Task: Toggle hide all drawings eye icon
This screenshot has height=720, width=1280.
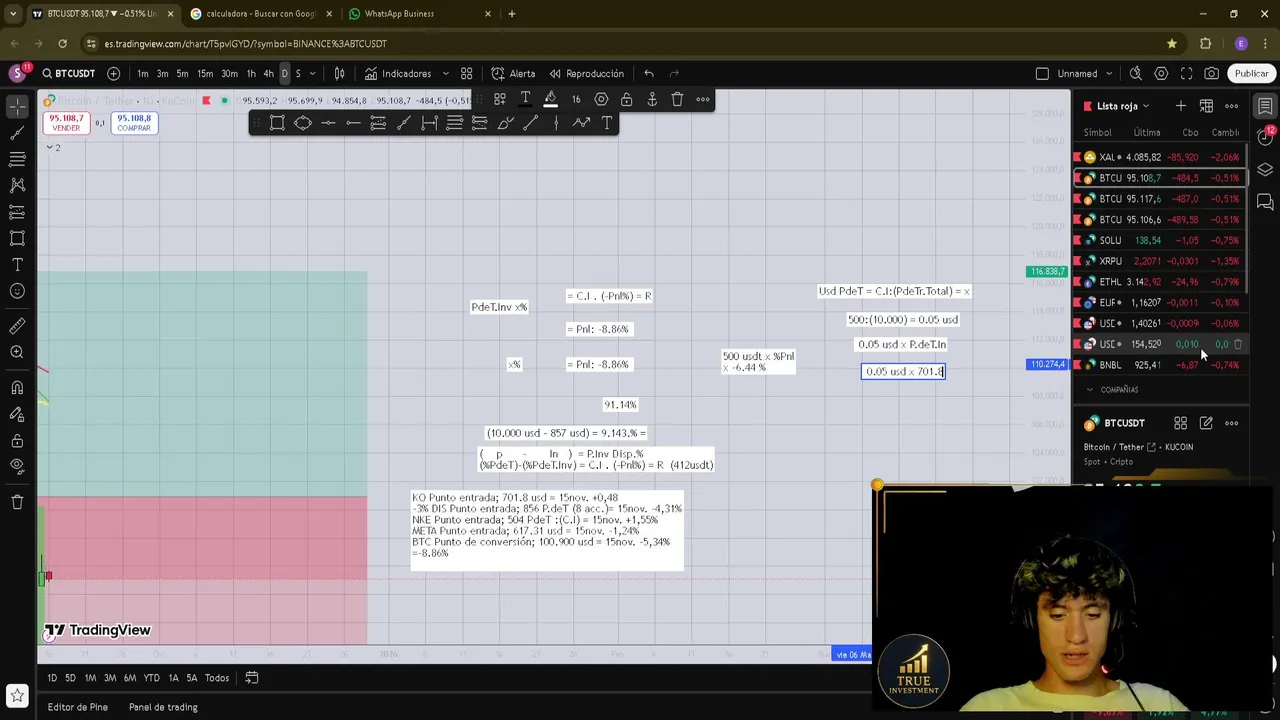Action: (x=17, y=466)
